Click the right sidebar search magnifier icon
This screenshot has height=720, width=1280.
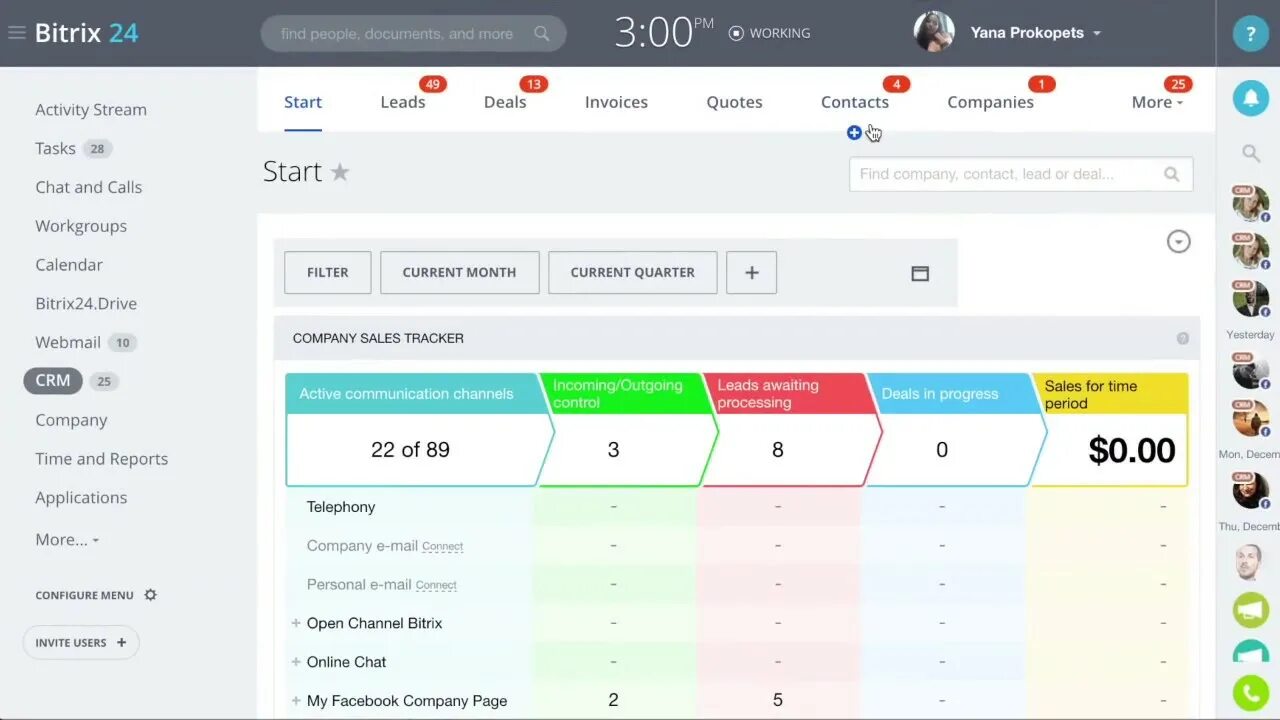tap(1251, 153)
